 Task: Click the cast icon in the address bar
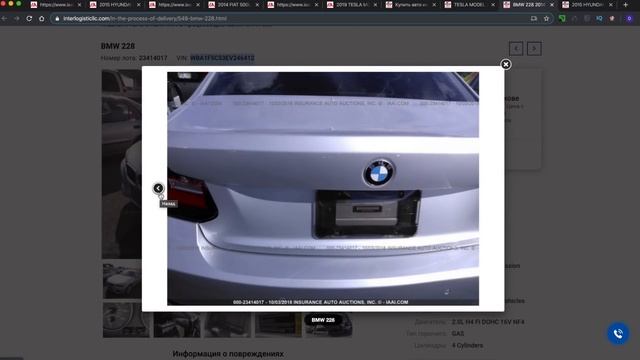click(x=533, y=18)
